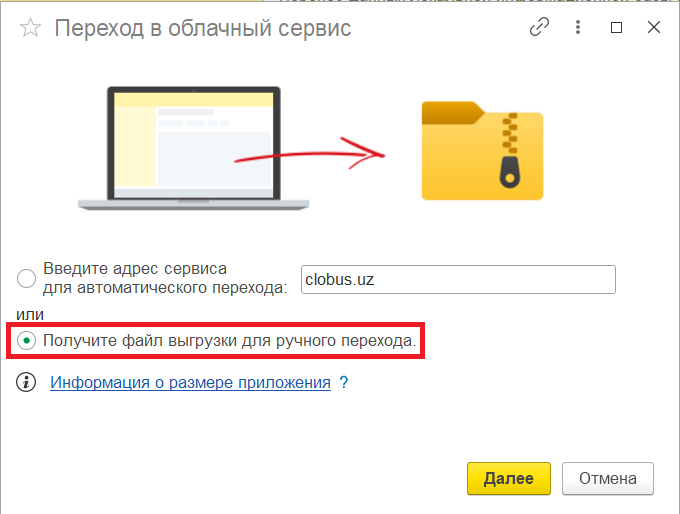The height and width of the screenshot is (514, 680).
Task: Click the question mark help icon
Action: [343, 382]
